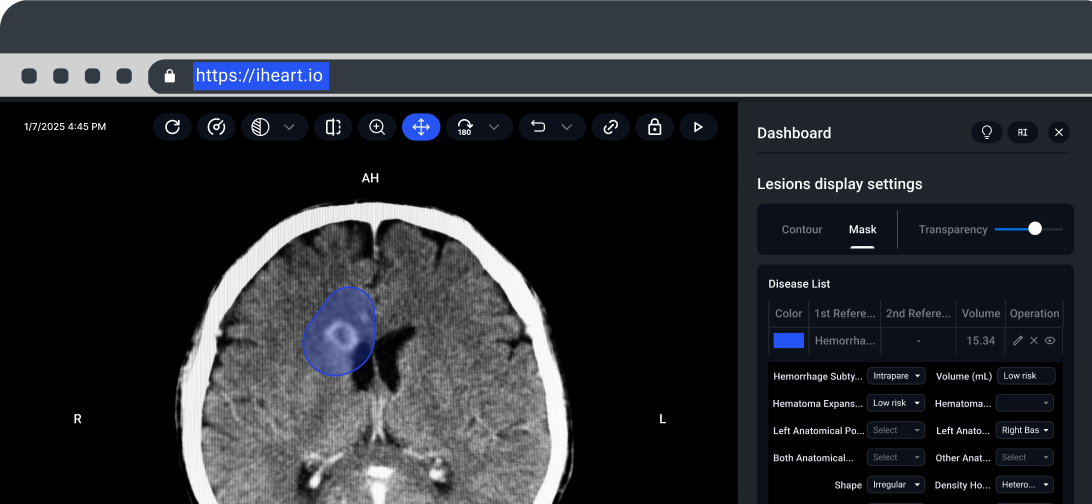Open the rotate 180 dropdown arrow
This screenshot has width=1092, height=504.
click(494, 127)
